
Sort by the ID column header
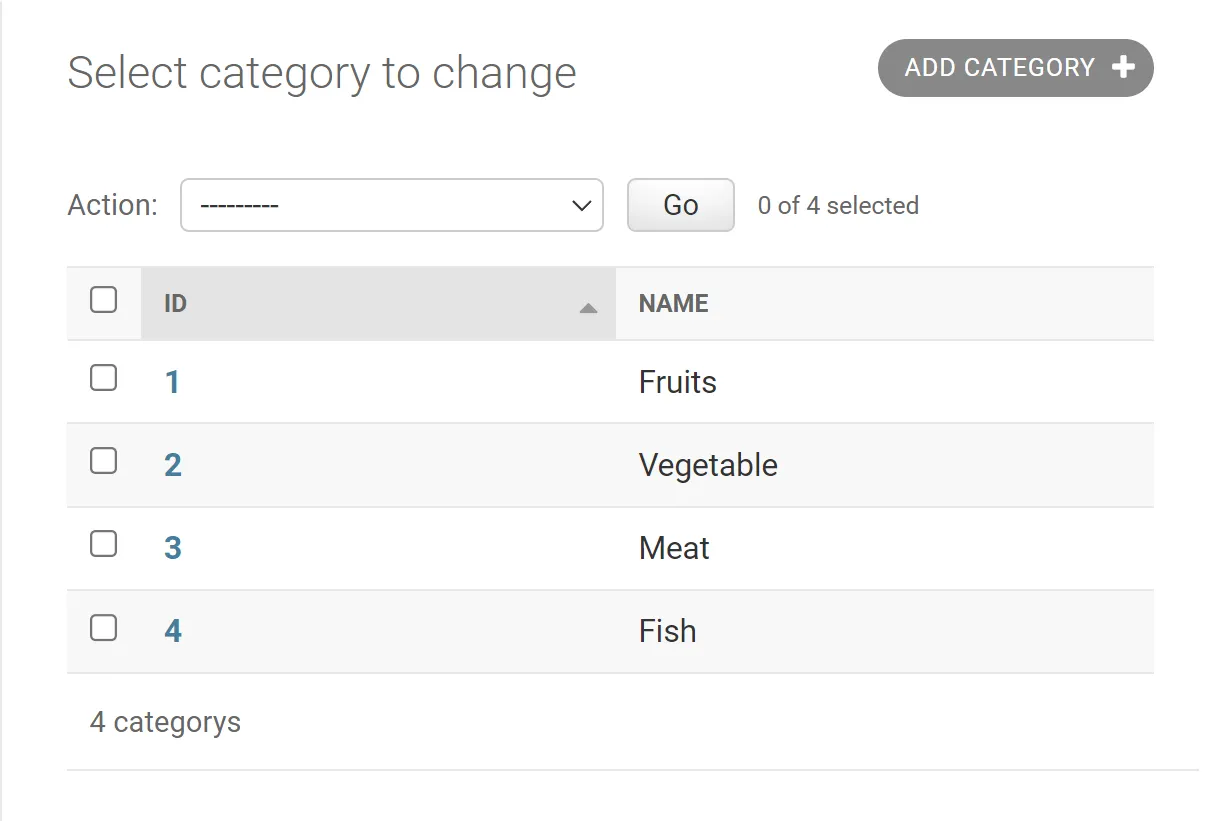click(176, 304)
